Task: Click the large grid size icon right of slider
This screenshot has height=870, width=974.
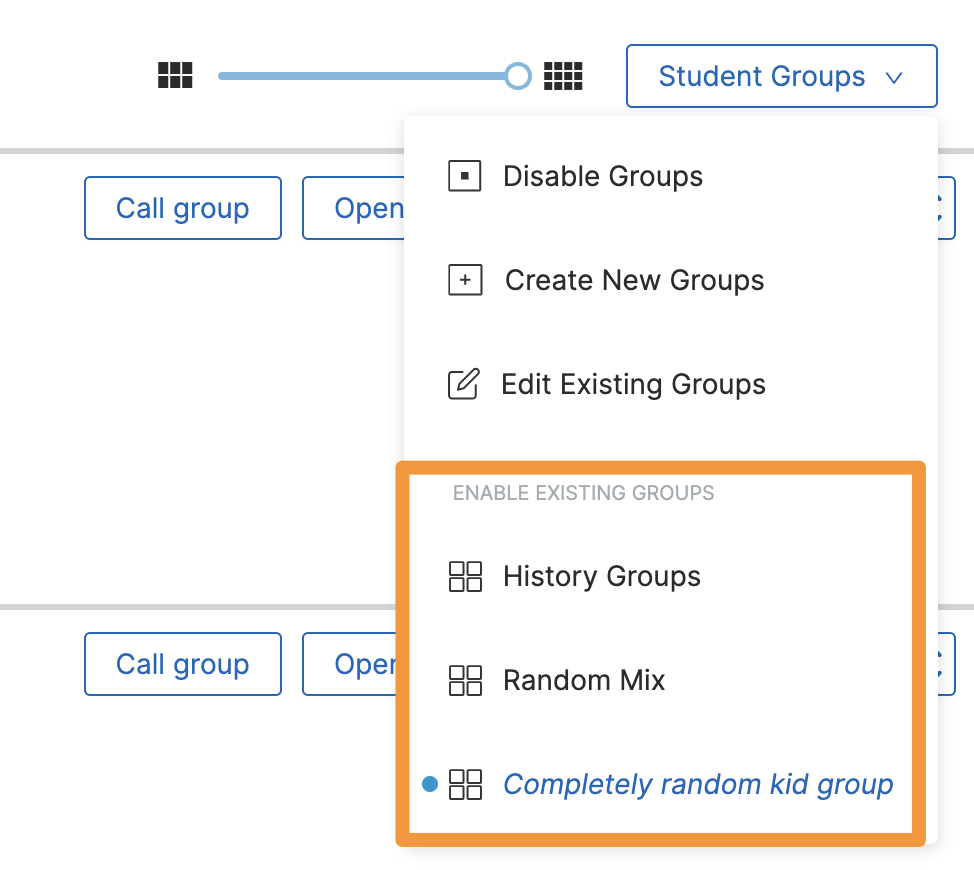Action: click(562, 75)
